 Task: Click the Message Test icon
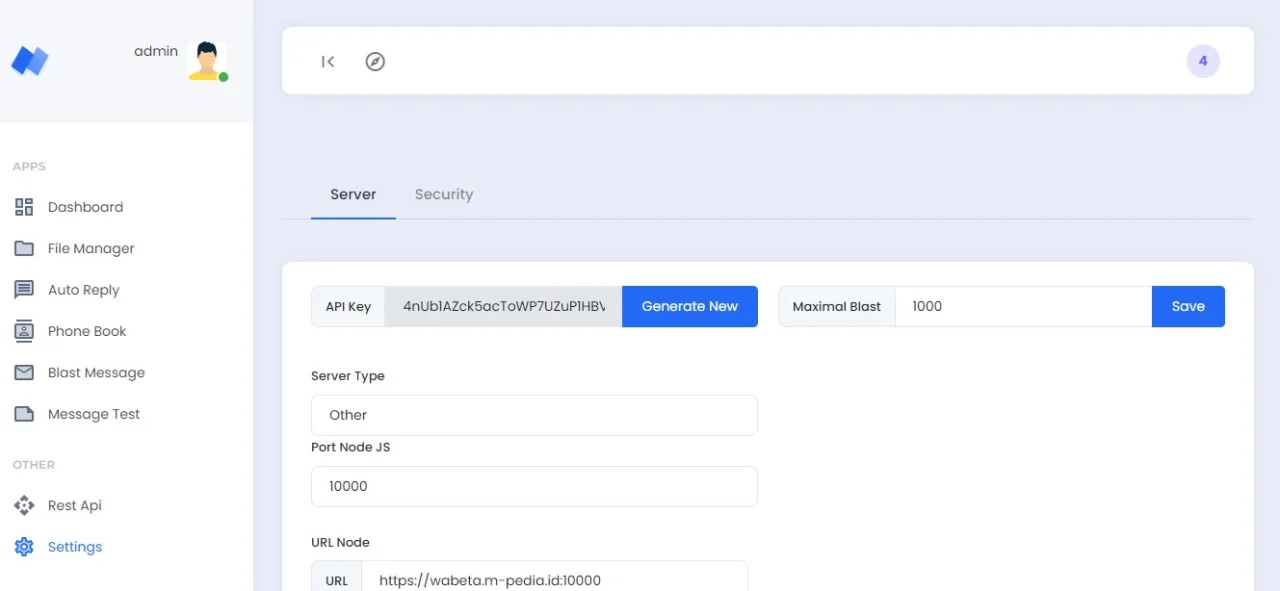tap(24, 414)
